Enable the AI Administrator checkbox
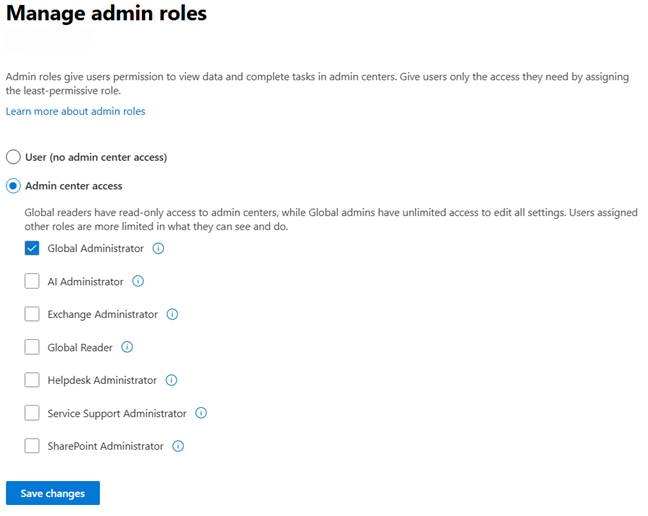The width and height of the screenshot is (648, 516). pyautogui.click(x=32, y=281)
